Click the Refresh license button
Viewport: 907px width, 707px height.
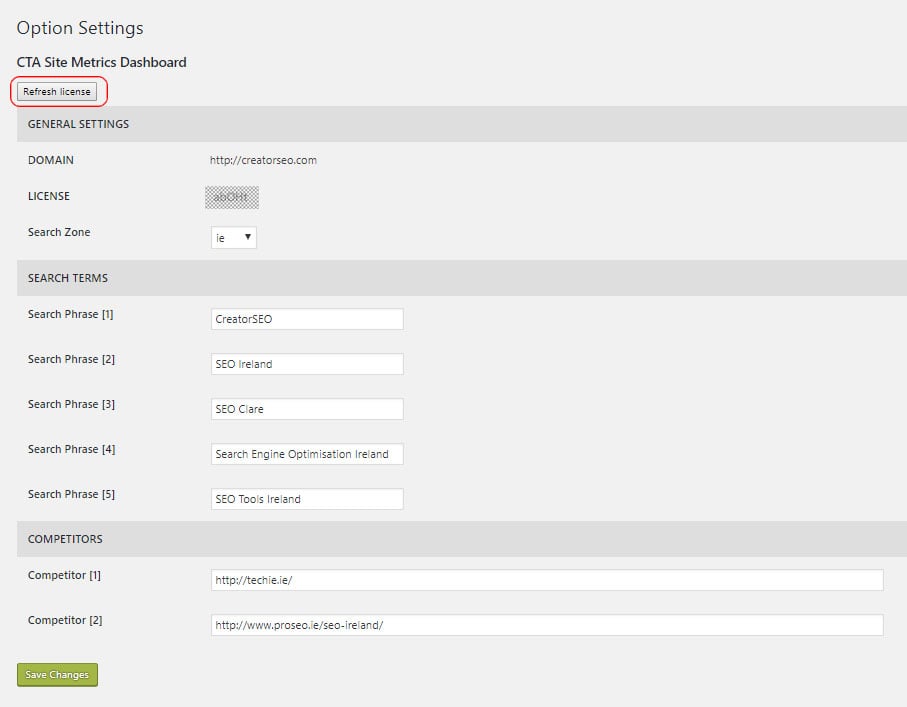click(x=58, y=91)
